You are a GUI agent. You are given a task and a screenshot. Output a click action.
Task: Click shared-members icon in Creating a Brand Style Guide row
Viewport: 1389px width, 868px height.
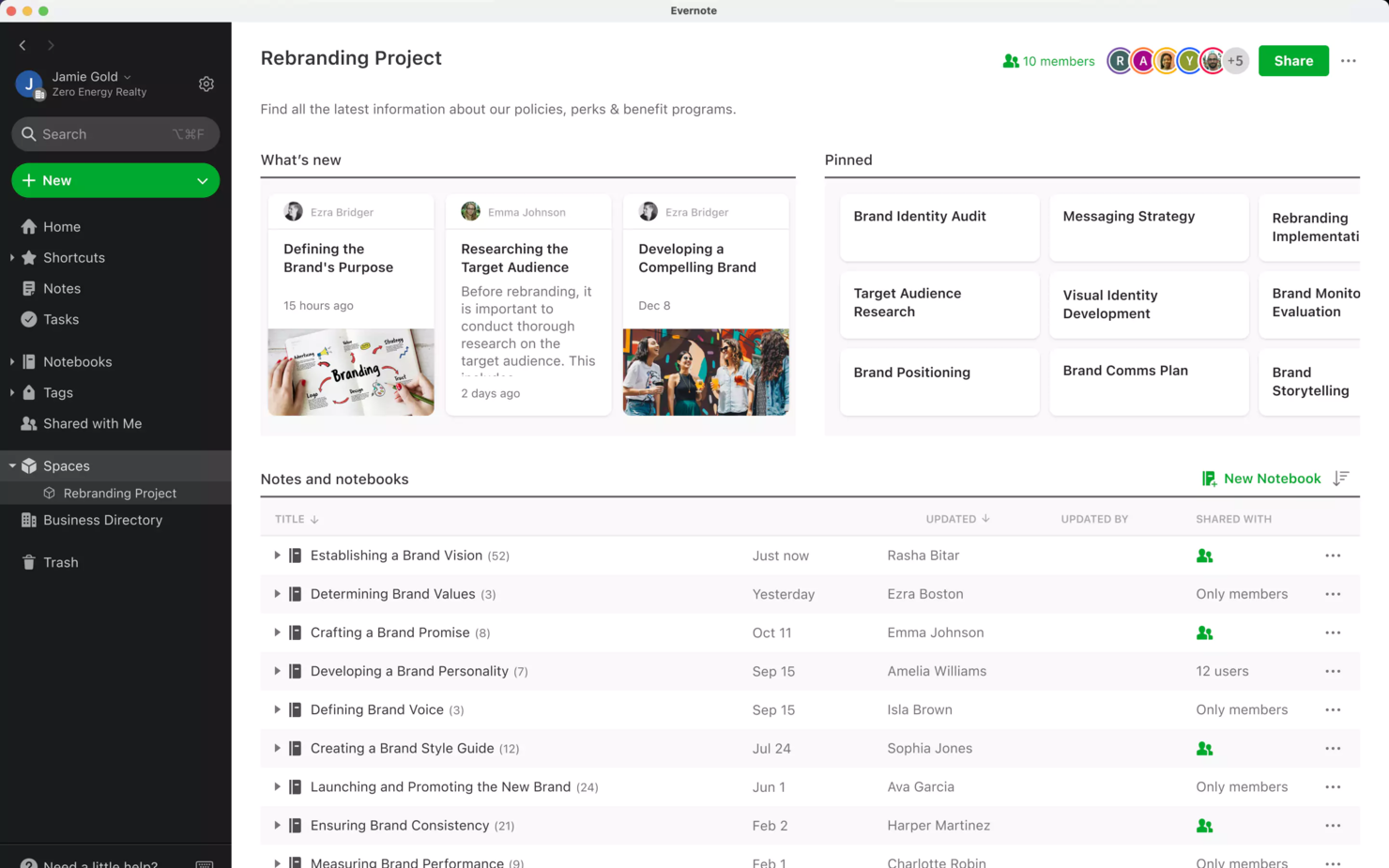(x=1205, y=749)
